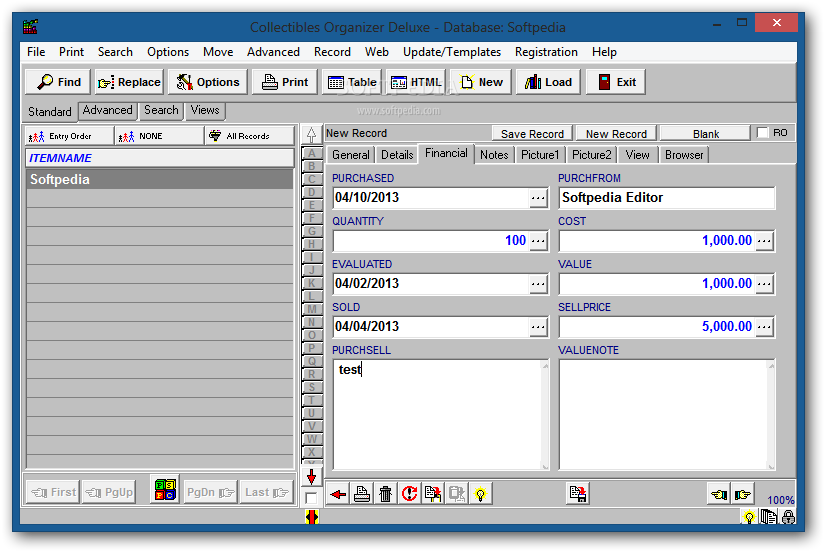
Task: Select the Views panel tab
Action: [205, 111]
